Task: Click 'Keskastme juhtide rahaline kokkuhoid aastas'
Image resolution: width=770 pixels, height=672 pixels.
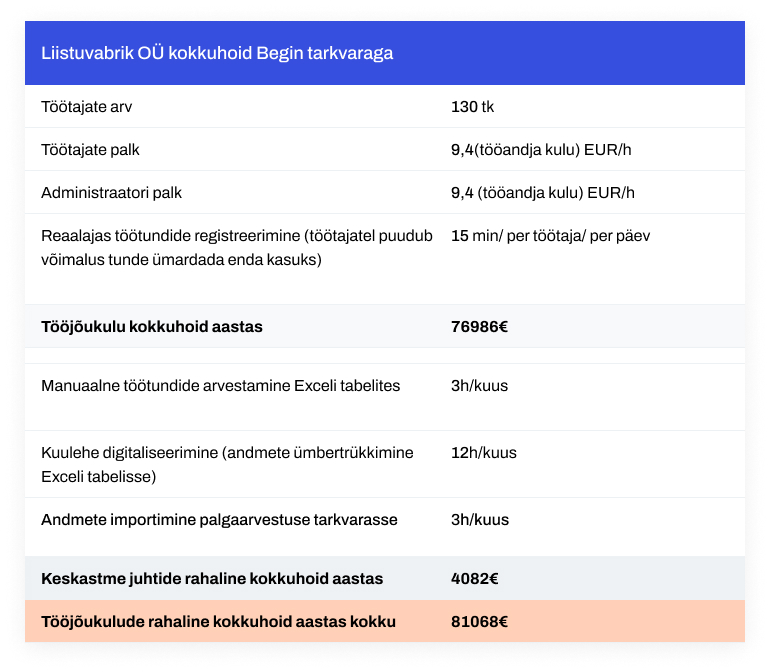Action: point(212,579)
